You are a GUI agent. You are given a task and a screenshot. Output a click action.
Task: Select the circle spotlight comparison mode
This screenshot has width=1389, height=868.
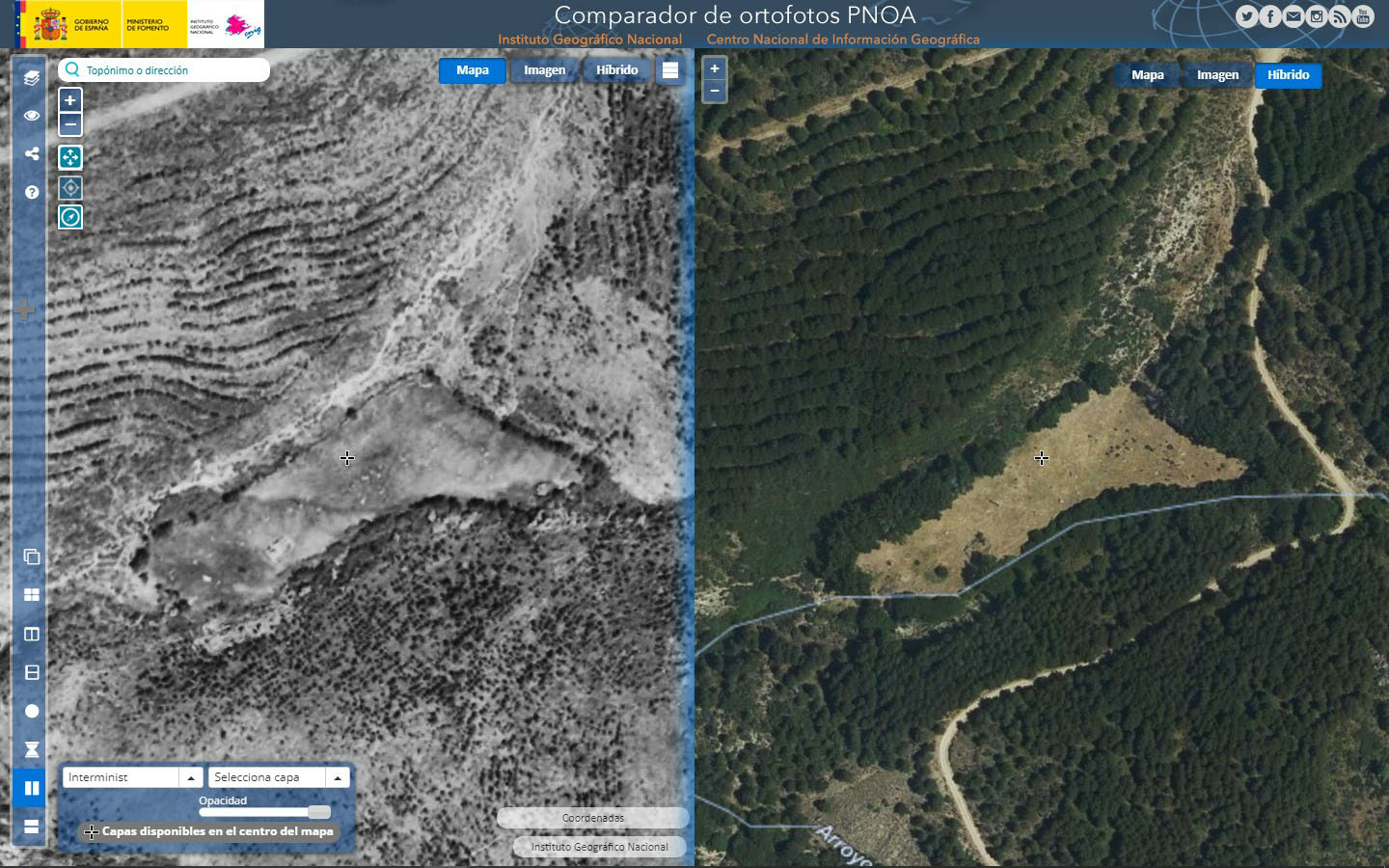[32, 711]
